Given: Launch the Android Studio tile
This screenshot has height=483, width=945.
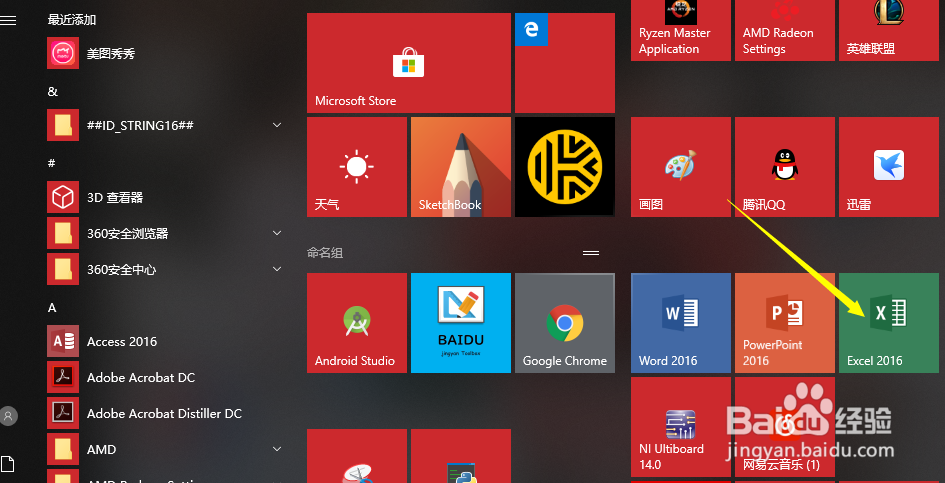Looking at the screenshot, I should point(357,323).
